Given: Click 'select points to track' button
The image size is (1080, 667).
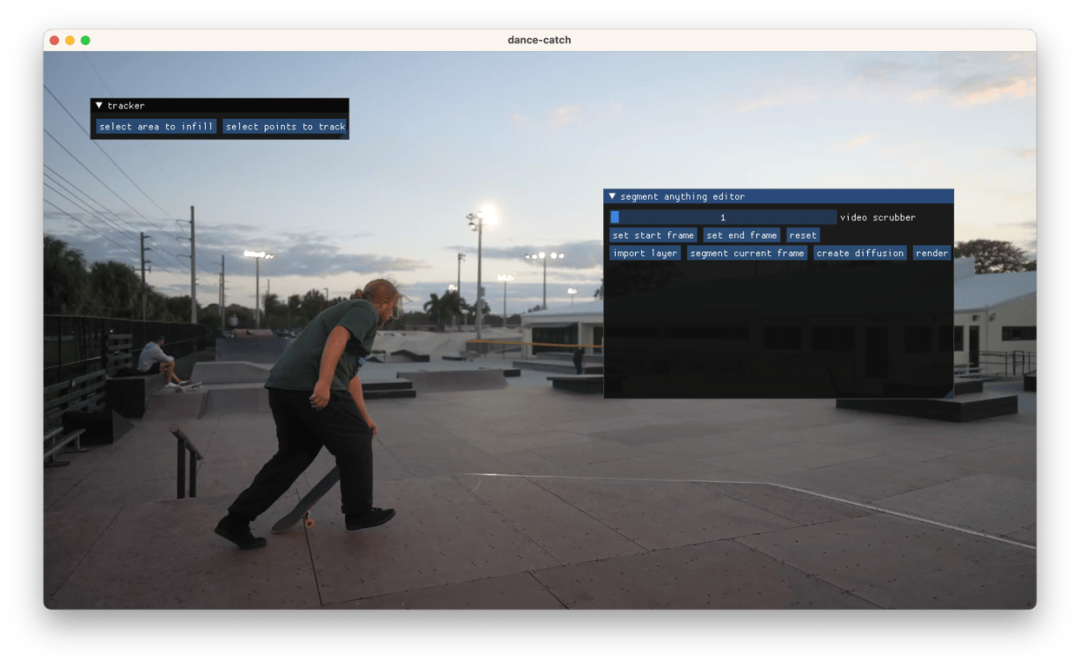Looking at the screenshot, I should (x=285, y=127).
